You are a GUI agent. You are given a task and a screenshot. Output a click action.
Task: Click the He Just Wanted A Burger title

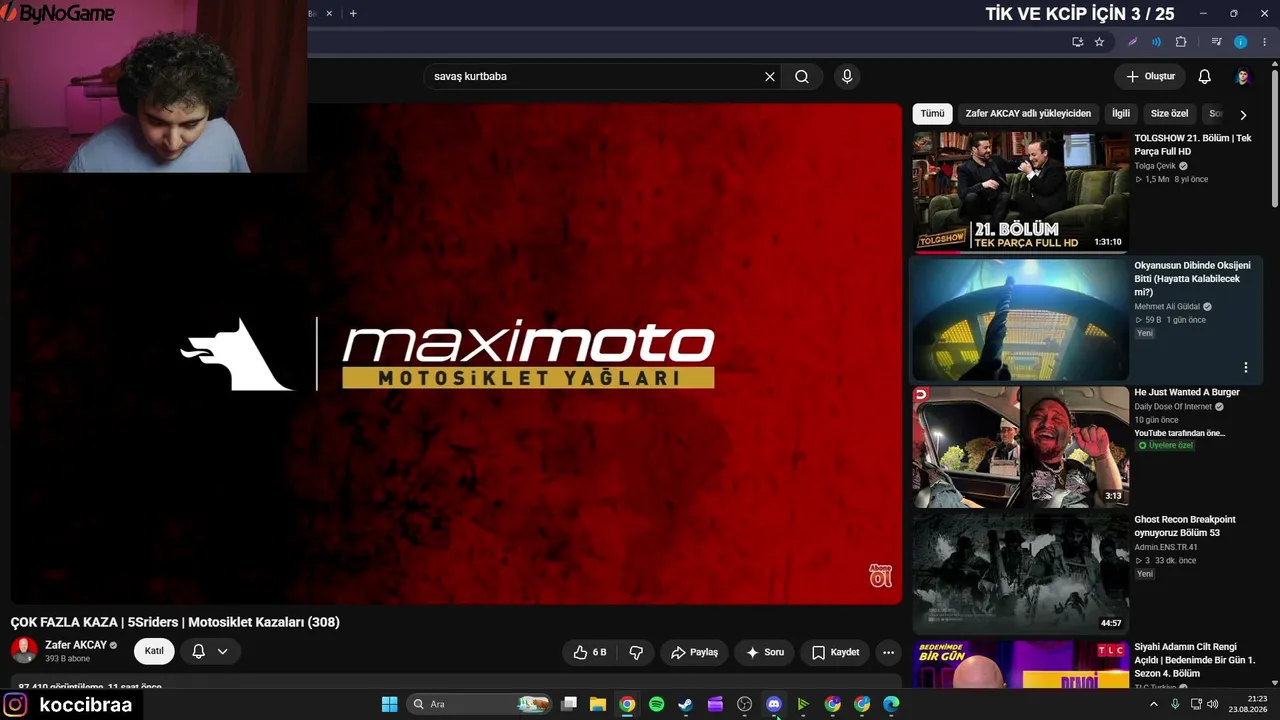(1187, 392)
